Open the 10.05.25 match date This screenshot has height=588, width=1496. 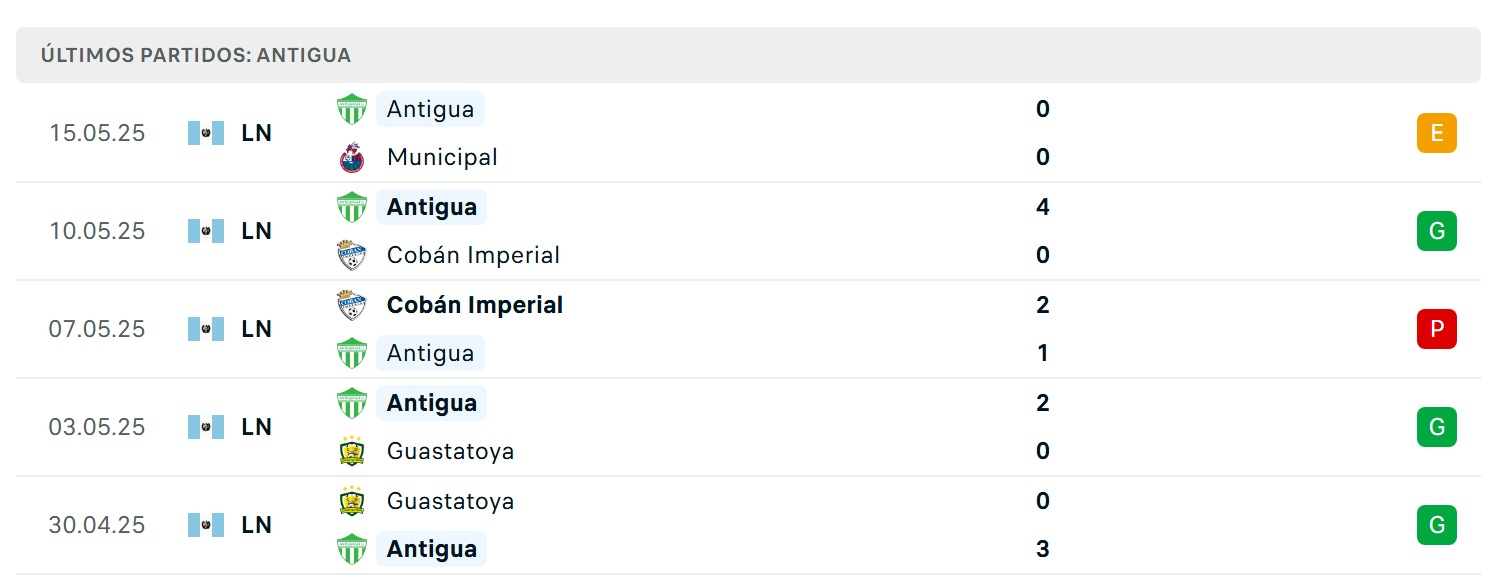click(x=97, y=231)
